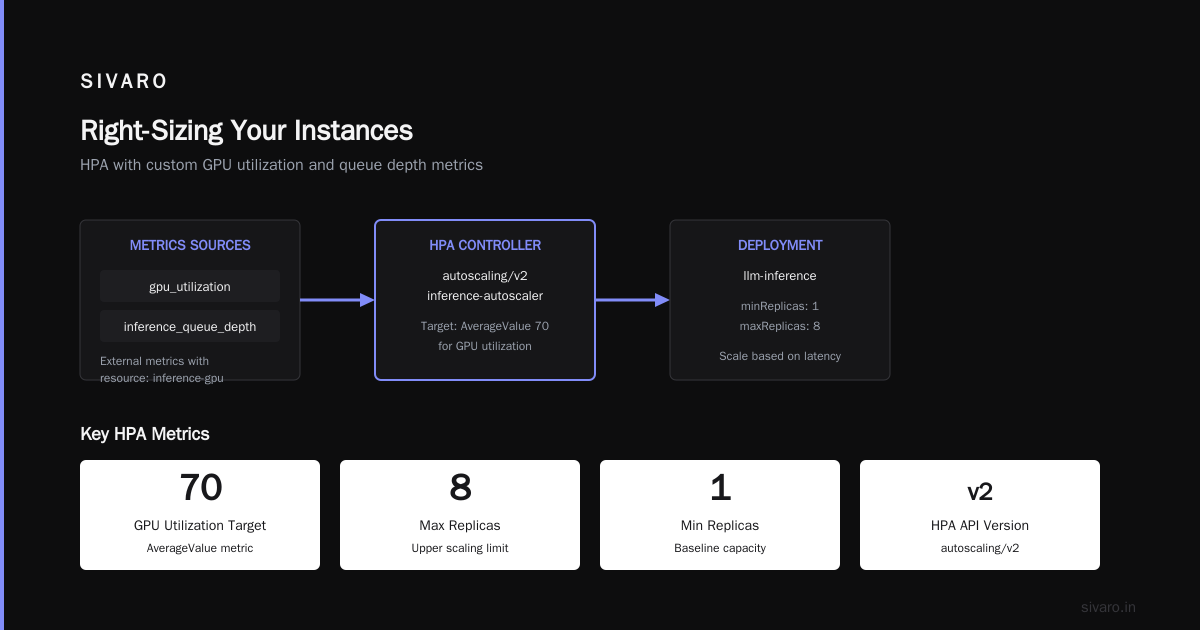Click the 'Min Replicas' card label

(720, 525)
